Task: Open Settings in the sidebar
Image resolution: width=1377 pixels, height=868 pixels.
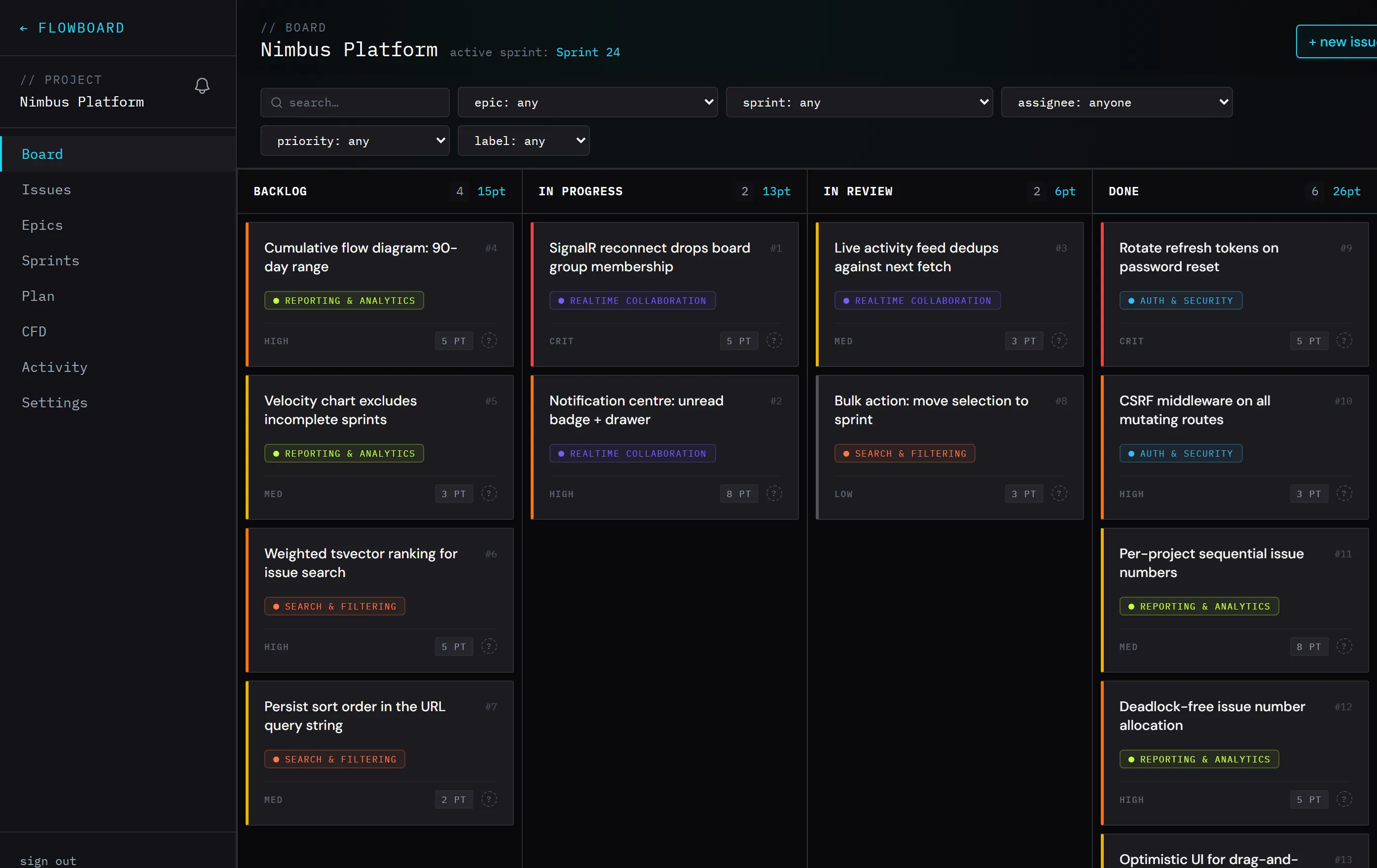Action: tap(118, 402)
